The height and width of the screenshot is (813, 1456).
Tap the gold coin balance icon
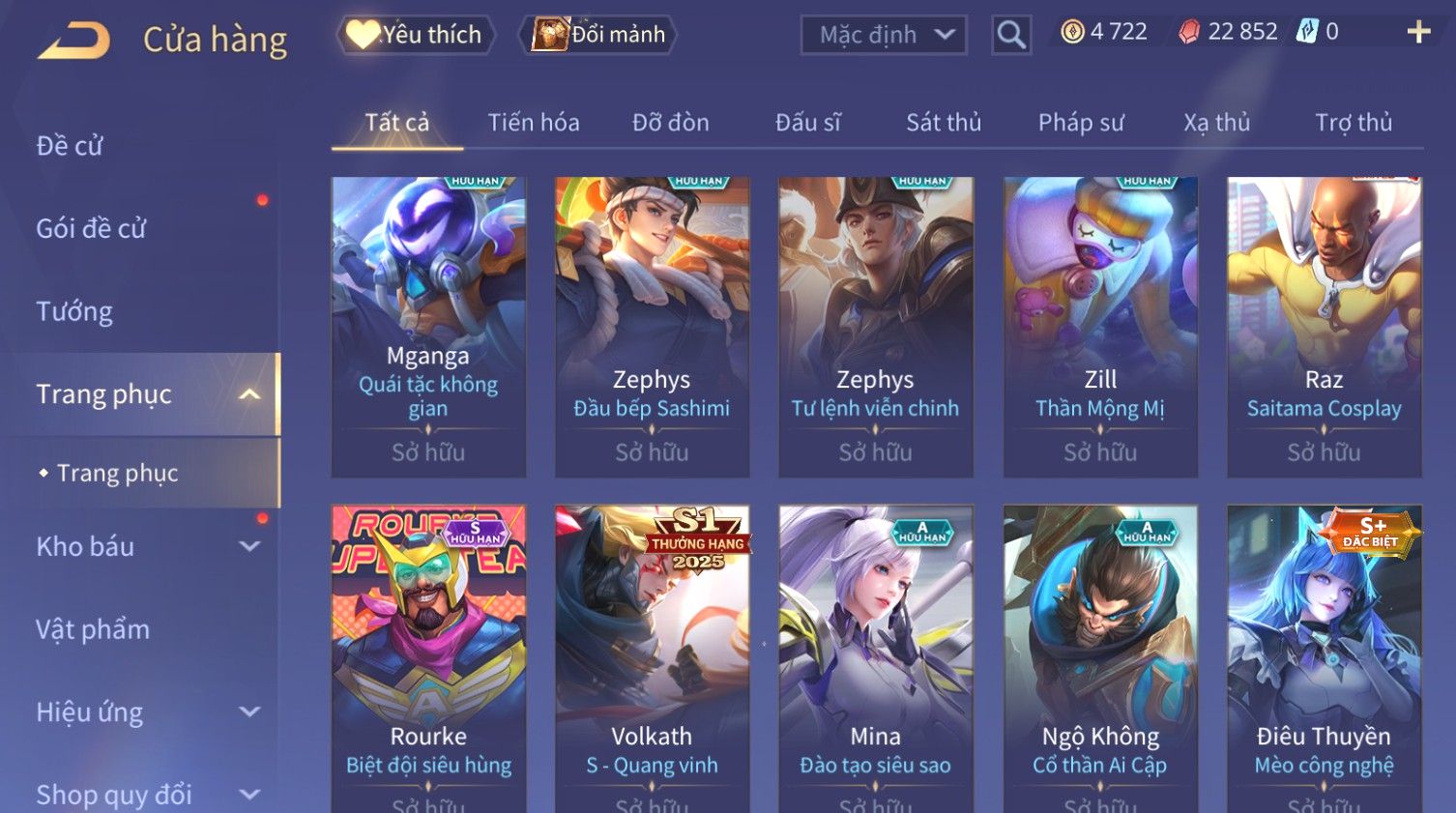point(1072,32)
